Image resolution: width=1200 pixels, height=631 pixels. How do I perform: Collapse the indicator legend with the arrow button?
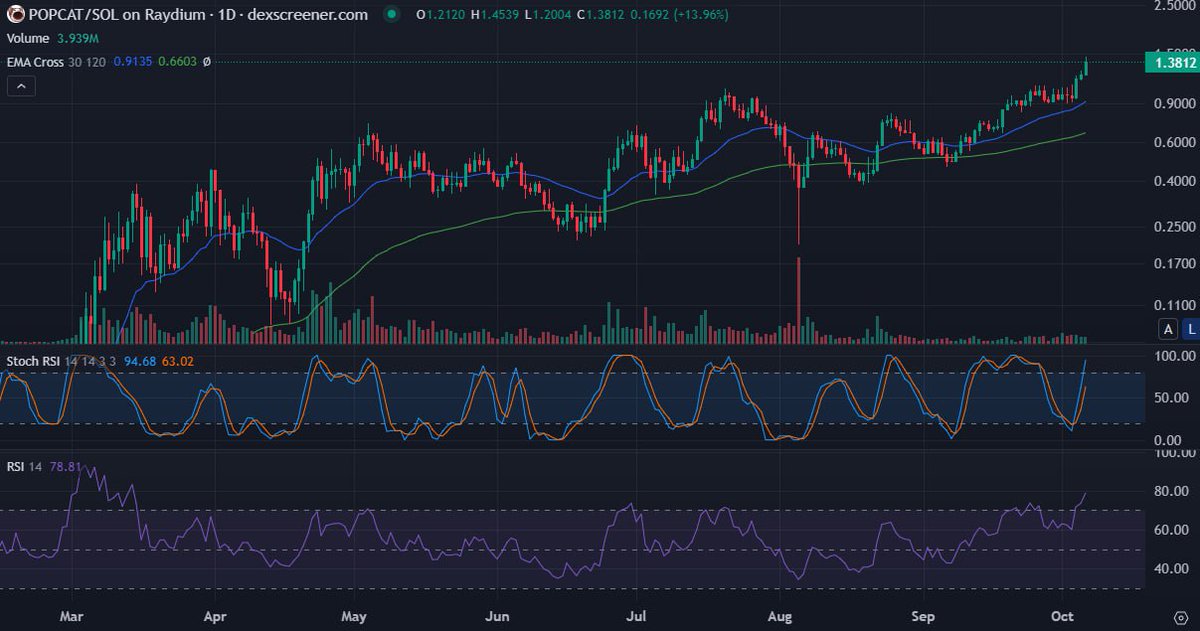[x=21, y=86]
